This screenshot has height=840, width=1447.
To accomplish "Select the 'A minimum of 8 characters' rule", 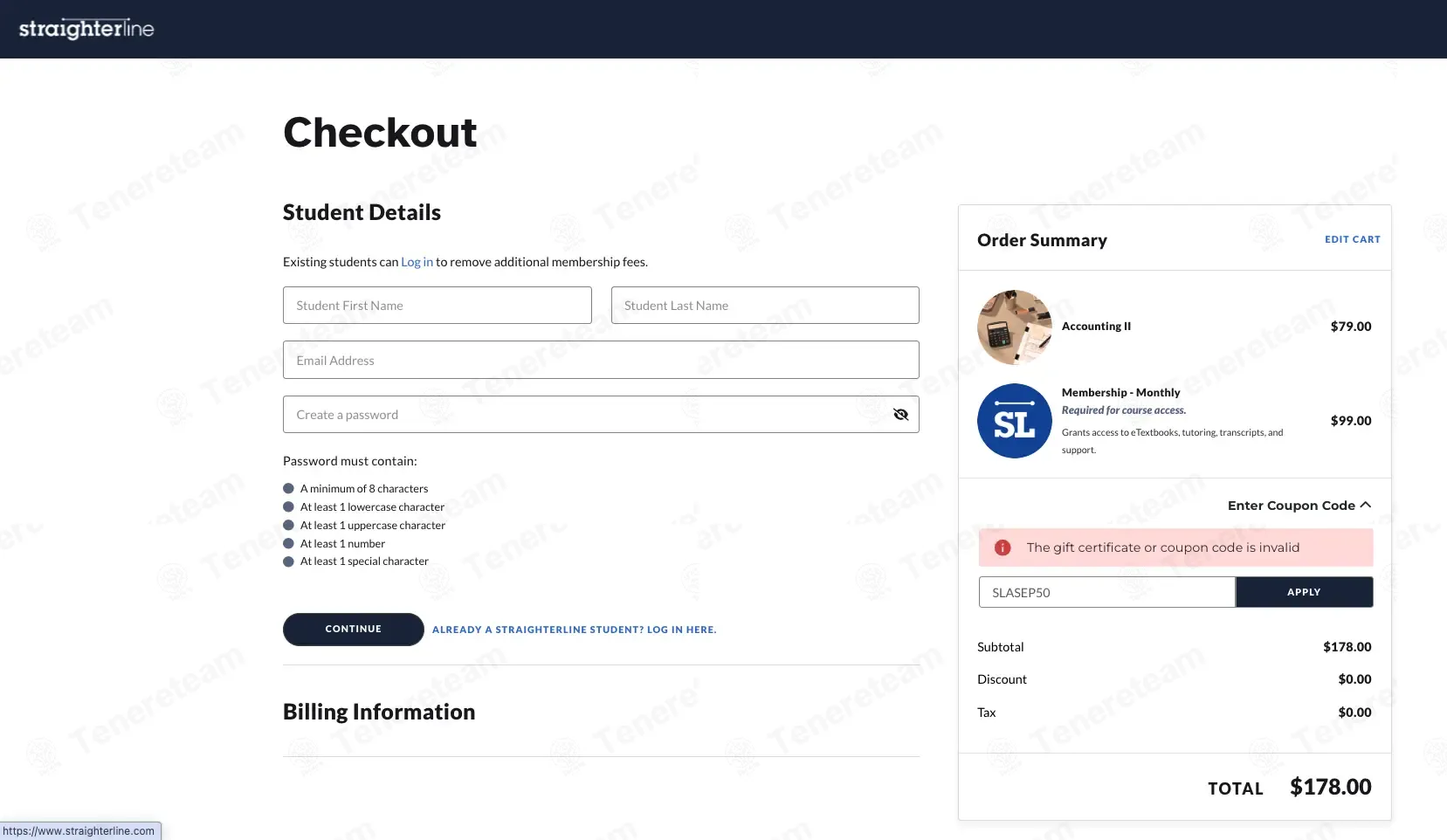I will (364, 489).
